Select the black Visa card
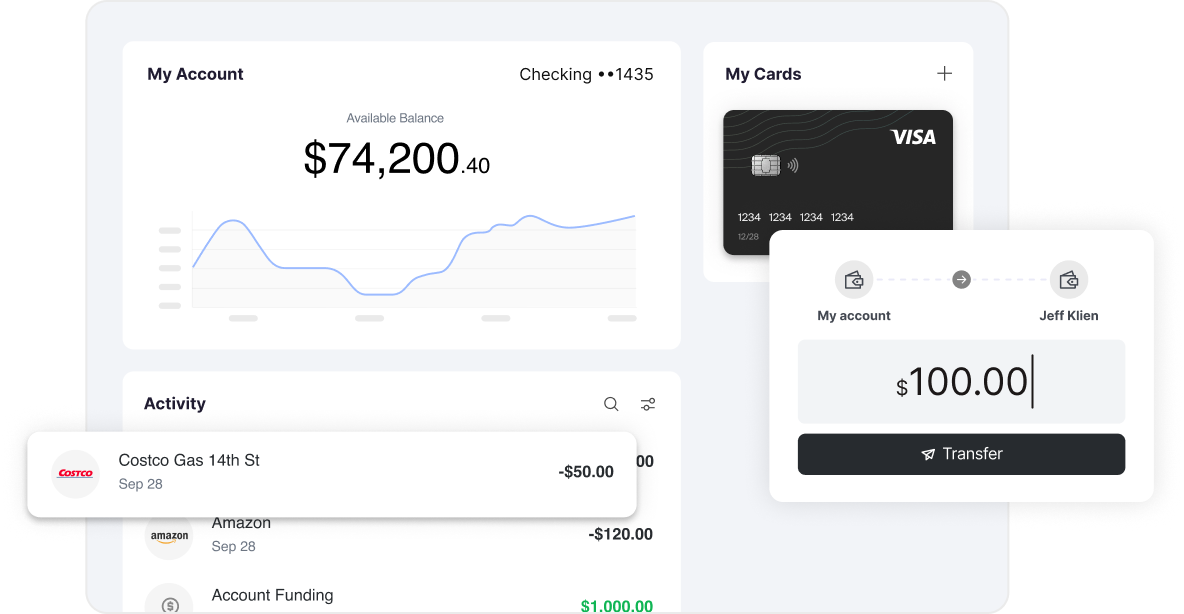Screen dimensions: 1184x614 pos(837,170)
